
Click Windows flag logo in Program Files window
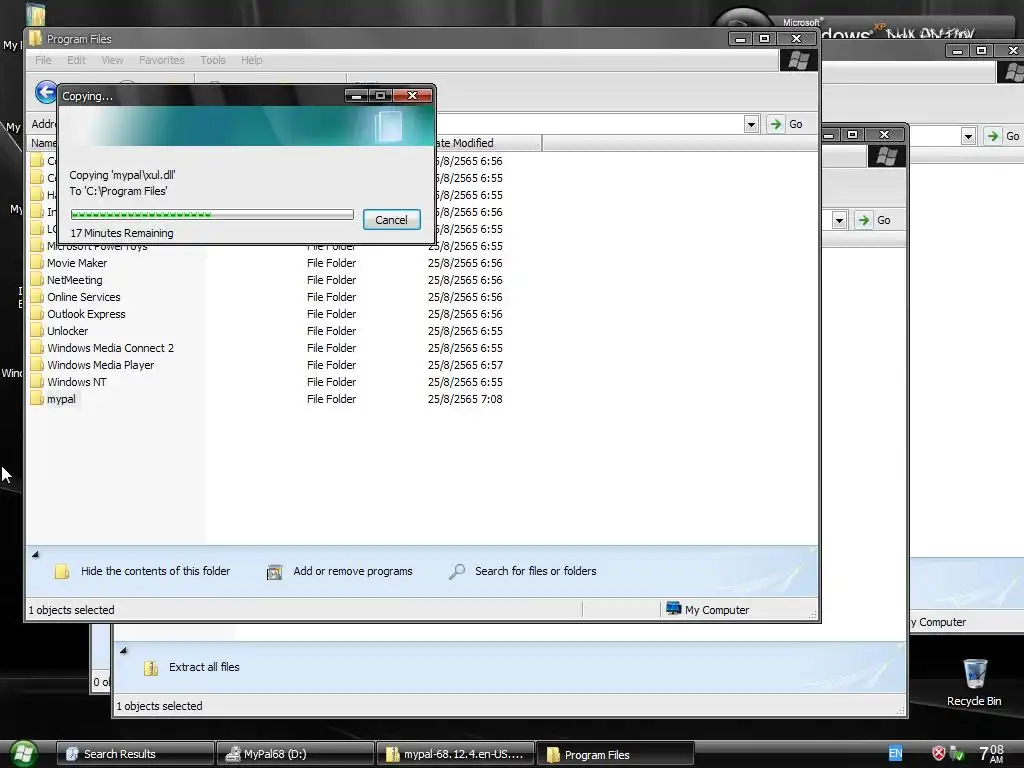(798, 61)
